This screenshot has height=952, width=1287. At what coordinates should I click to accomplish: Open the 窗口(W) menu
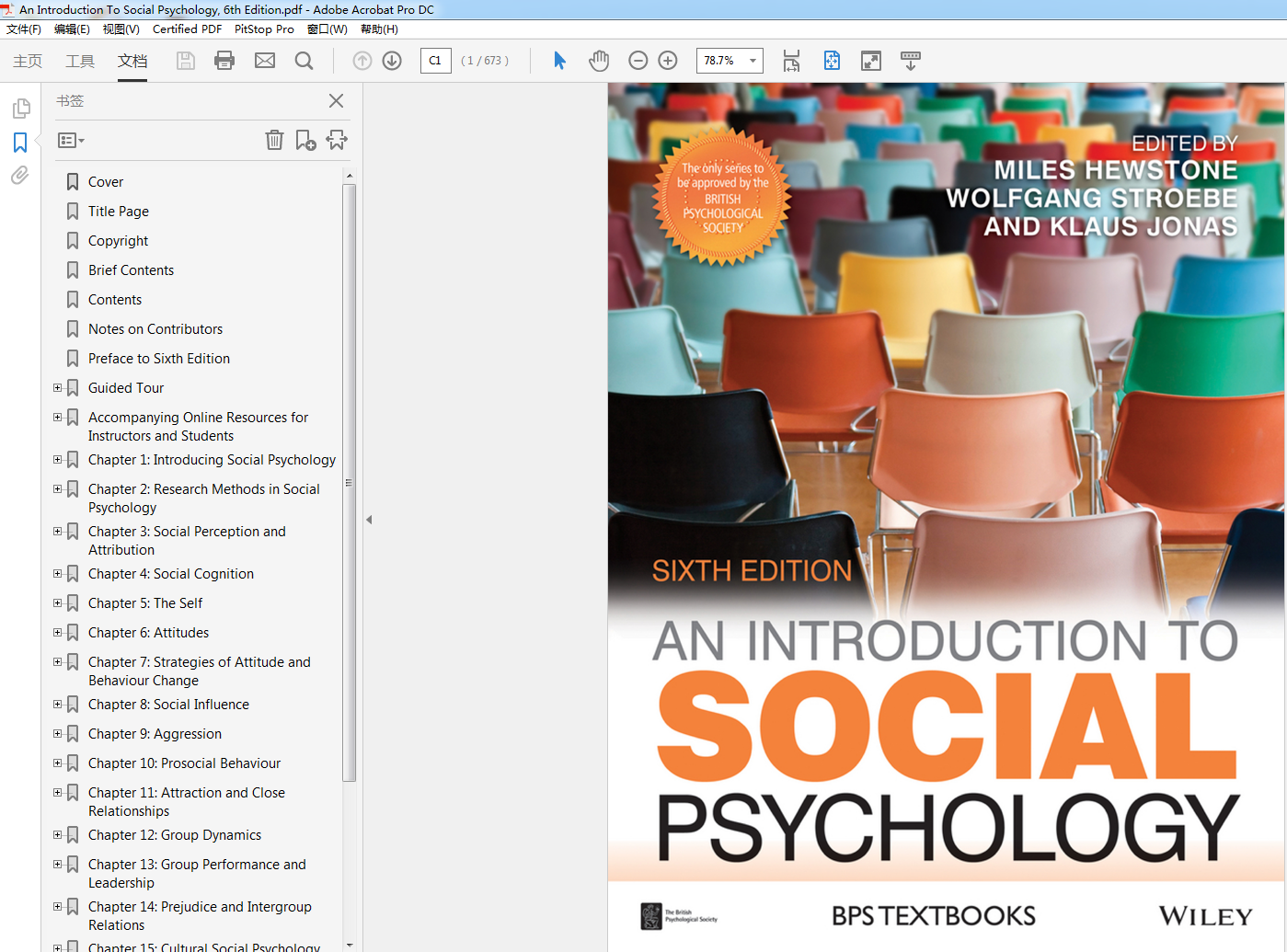tap(327, 29)
